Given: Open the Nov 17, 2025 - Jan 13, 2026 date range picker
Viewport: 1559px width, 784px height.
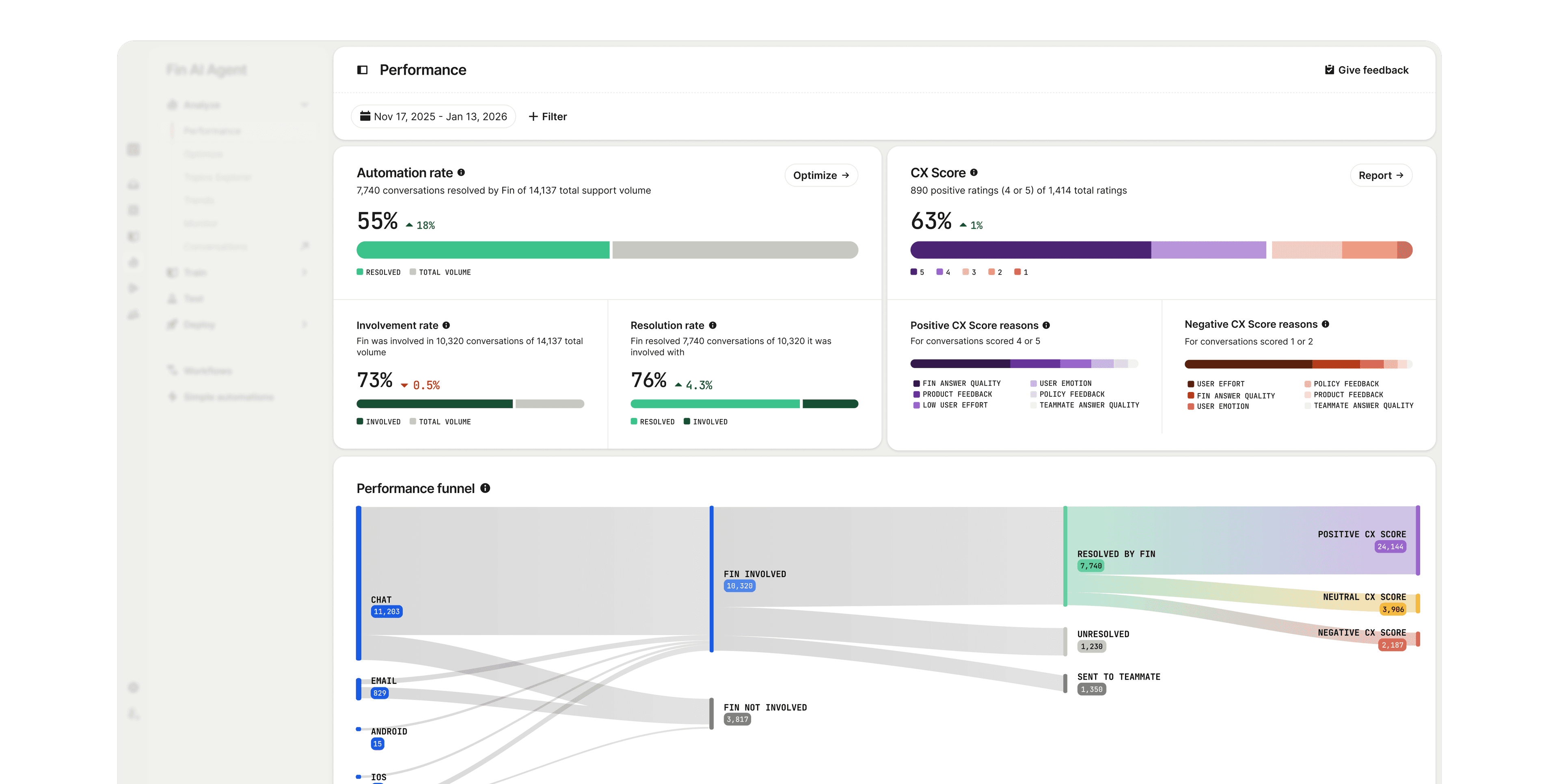Looking at the screenshot, I should pyautogui.click(x=433, y=116).
